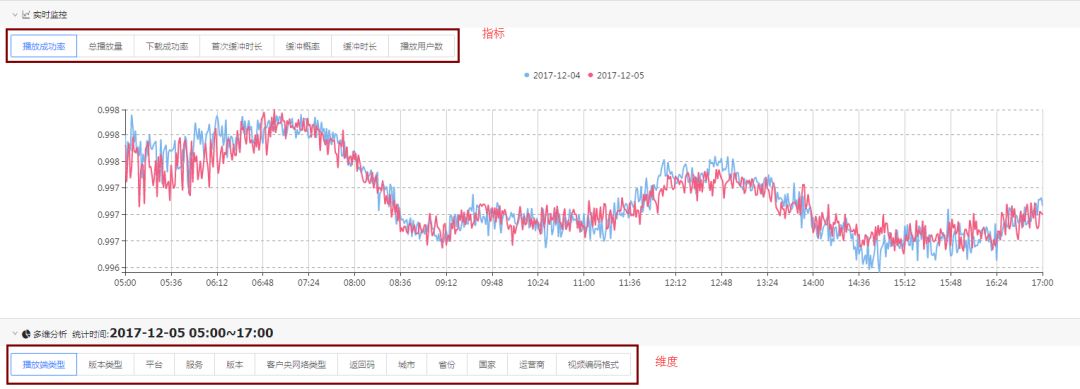1080x389 pixels.
Task: Open the 下载成功率 metric tab
Action: tap(167, 47)
